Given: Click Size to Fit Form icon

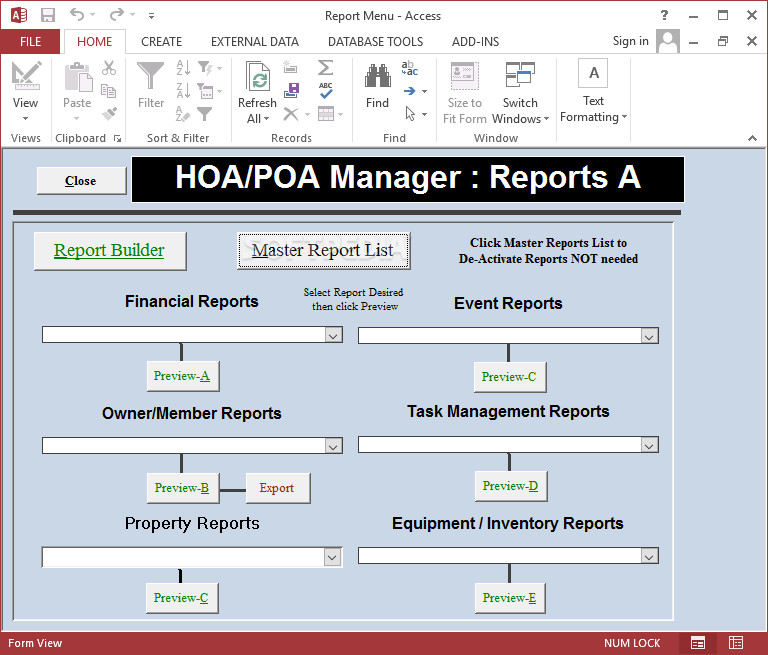Looking at the screenshot, I should coord(465,76).
